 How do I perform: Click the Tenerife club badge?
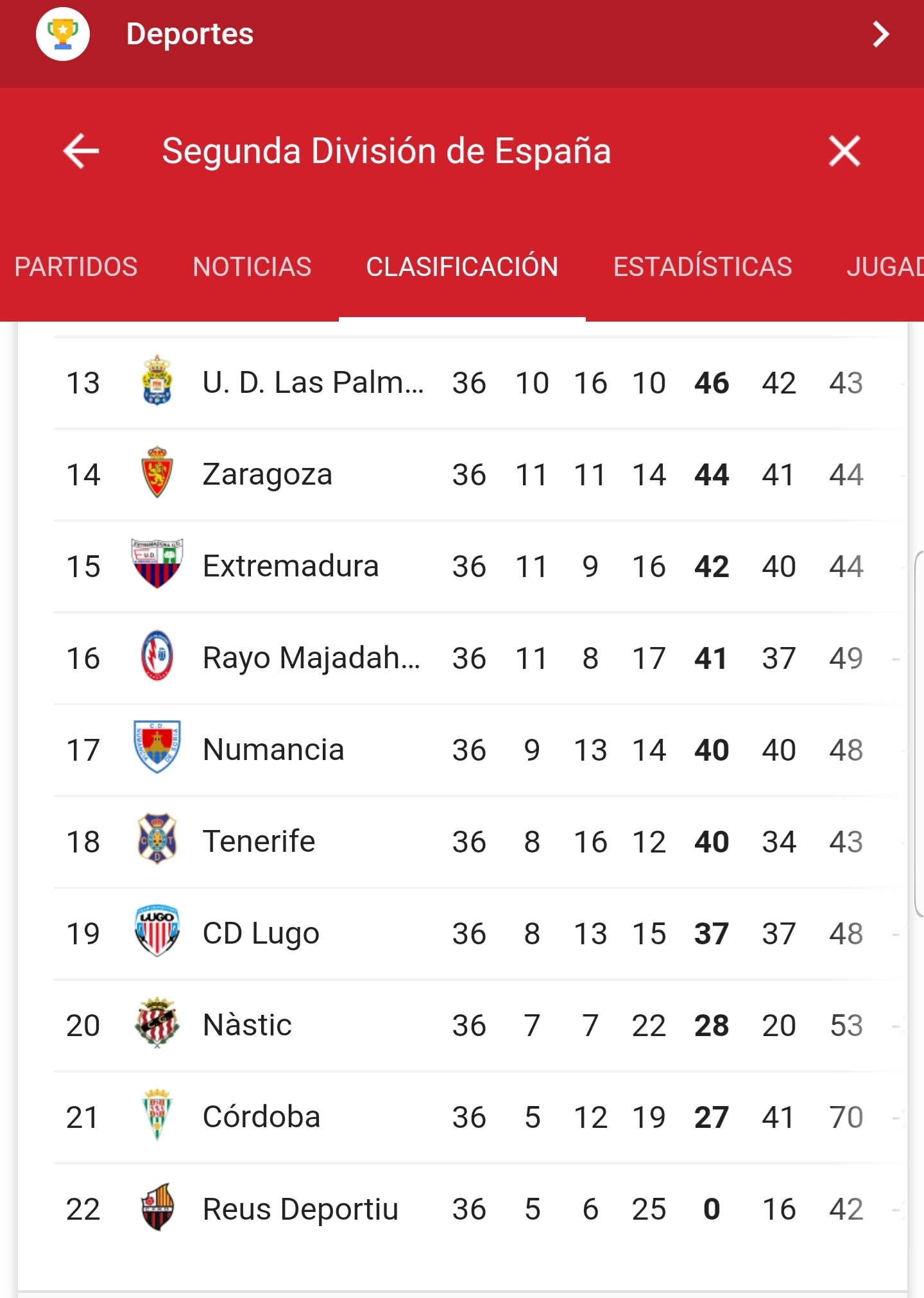tap(157, 839)
